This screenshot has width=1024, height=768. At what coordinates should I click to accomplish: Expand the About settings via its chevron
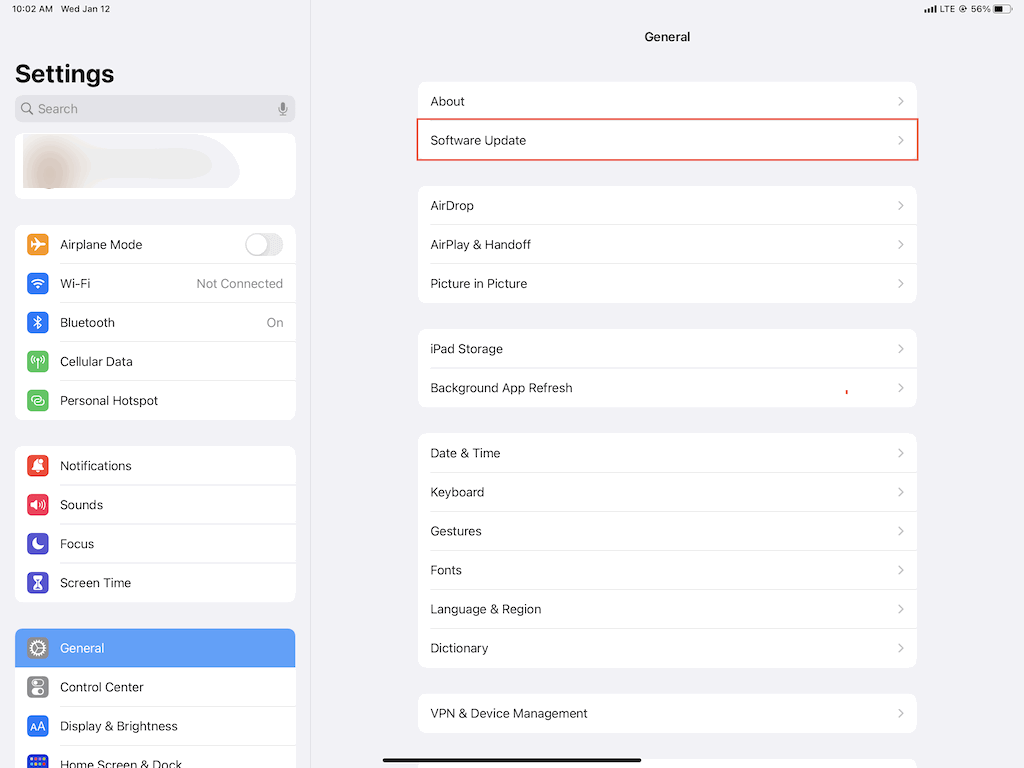coord(901,101)
